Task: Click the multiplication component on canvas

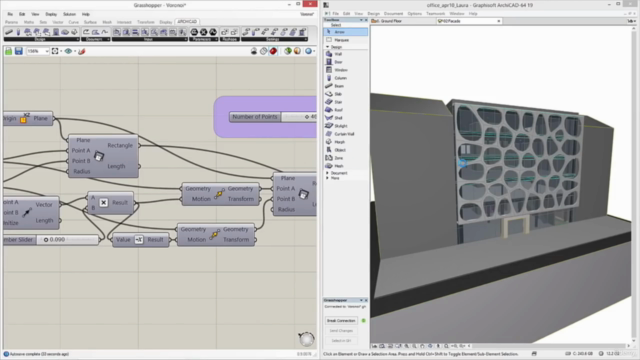Action: click(110, 203)
